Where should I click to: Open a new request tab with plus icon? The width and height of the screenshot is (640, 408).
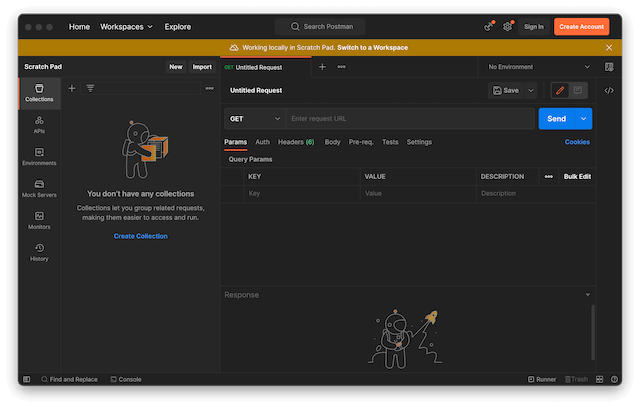click(322, 67)
